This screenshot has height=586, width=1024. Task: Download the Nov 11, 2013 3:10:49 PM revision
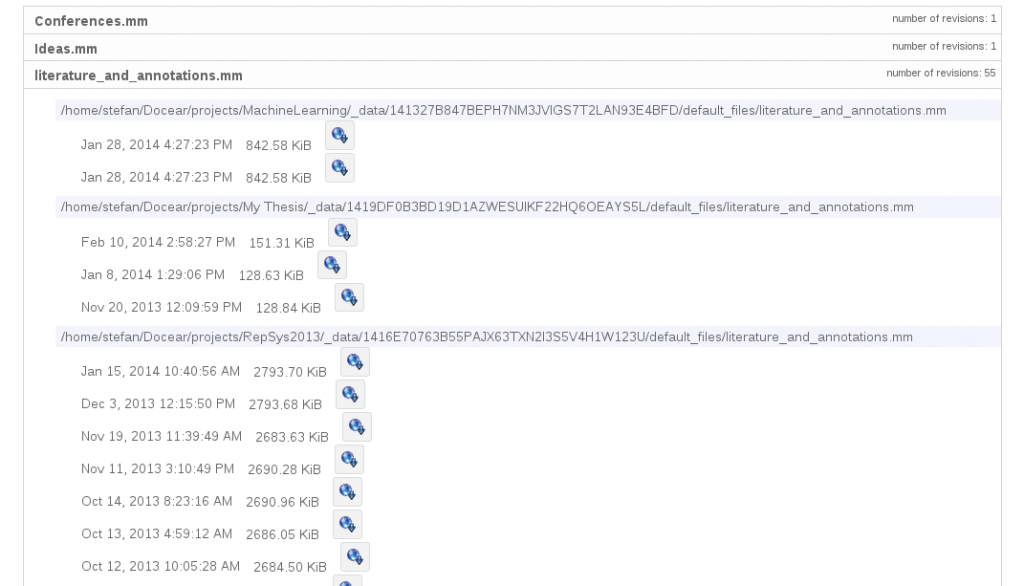349,459
